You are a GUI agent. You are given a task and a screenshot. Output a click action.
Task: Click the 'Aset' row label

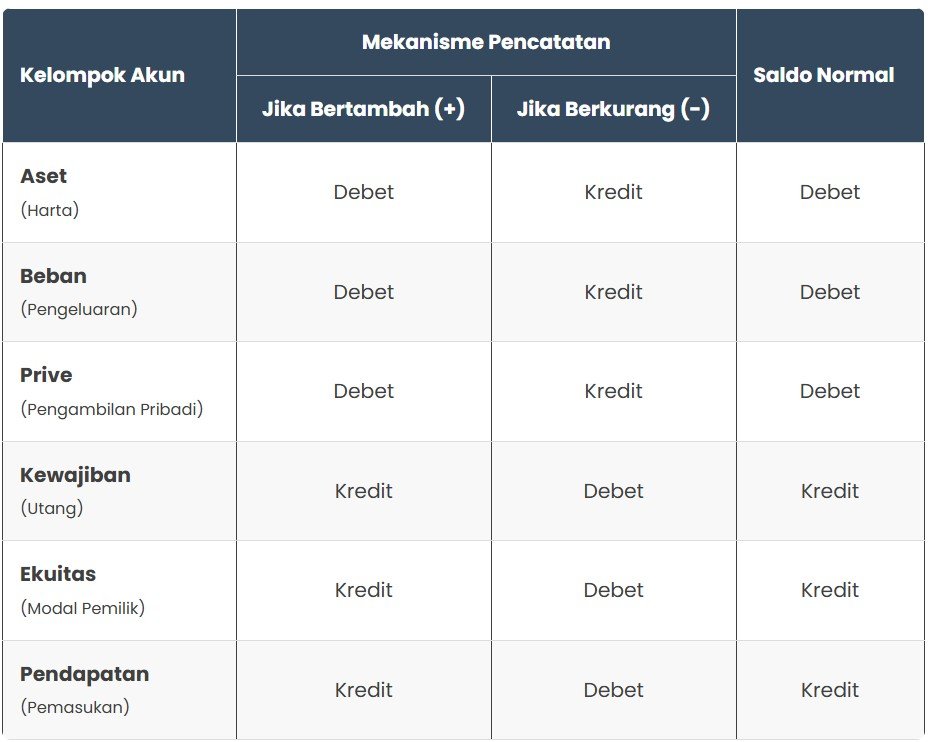coord(44,176)
